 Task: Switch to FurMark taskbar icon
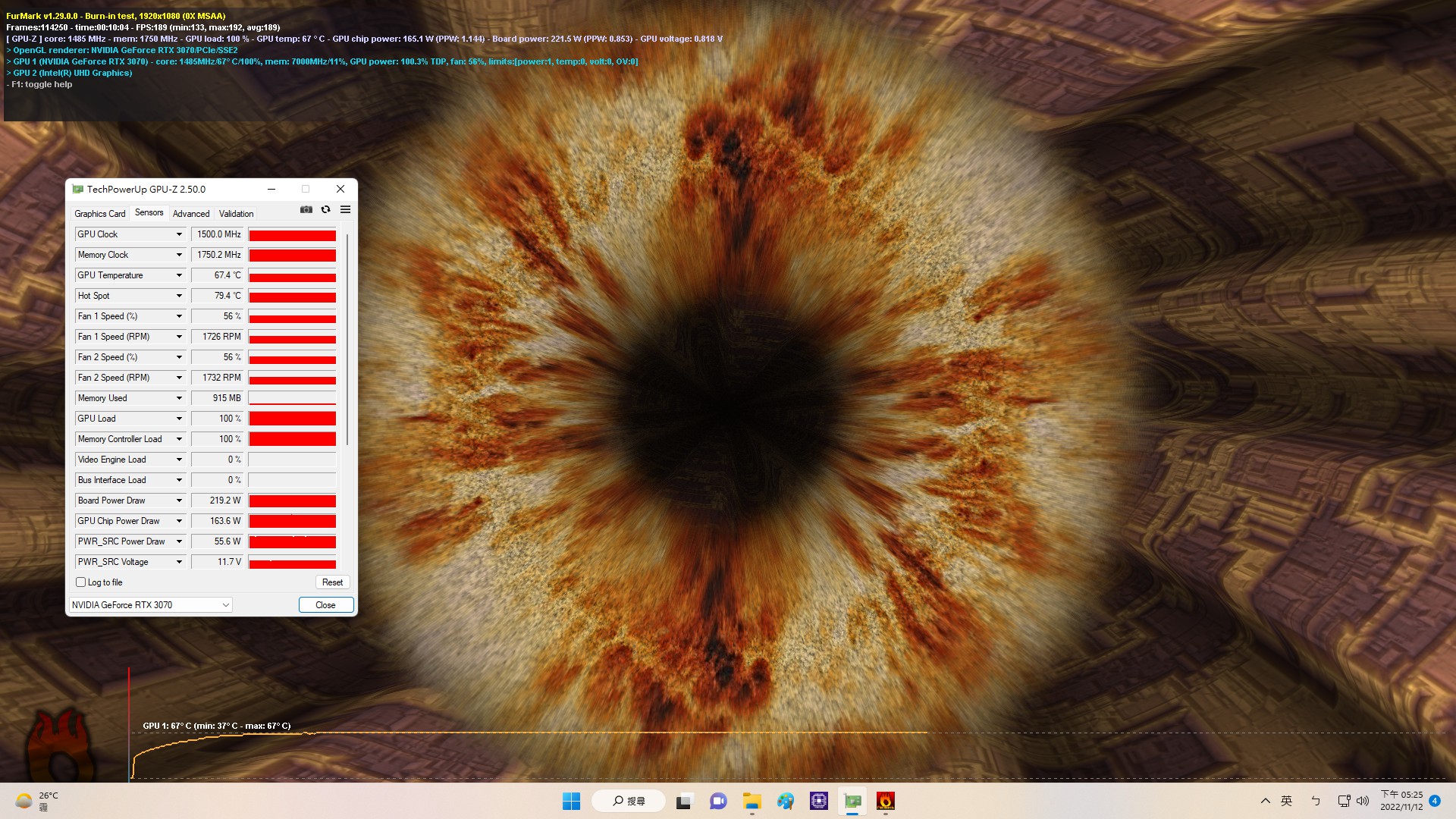tap(885, 801)
